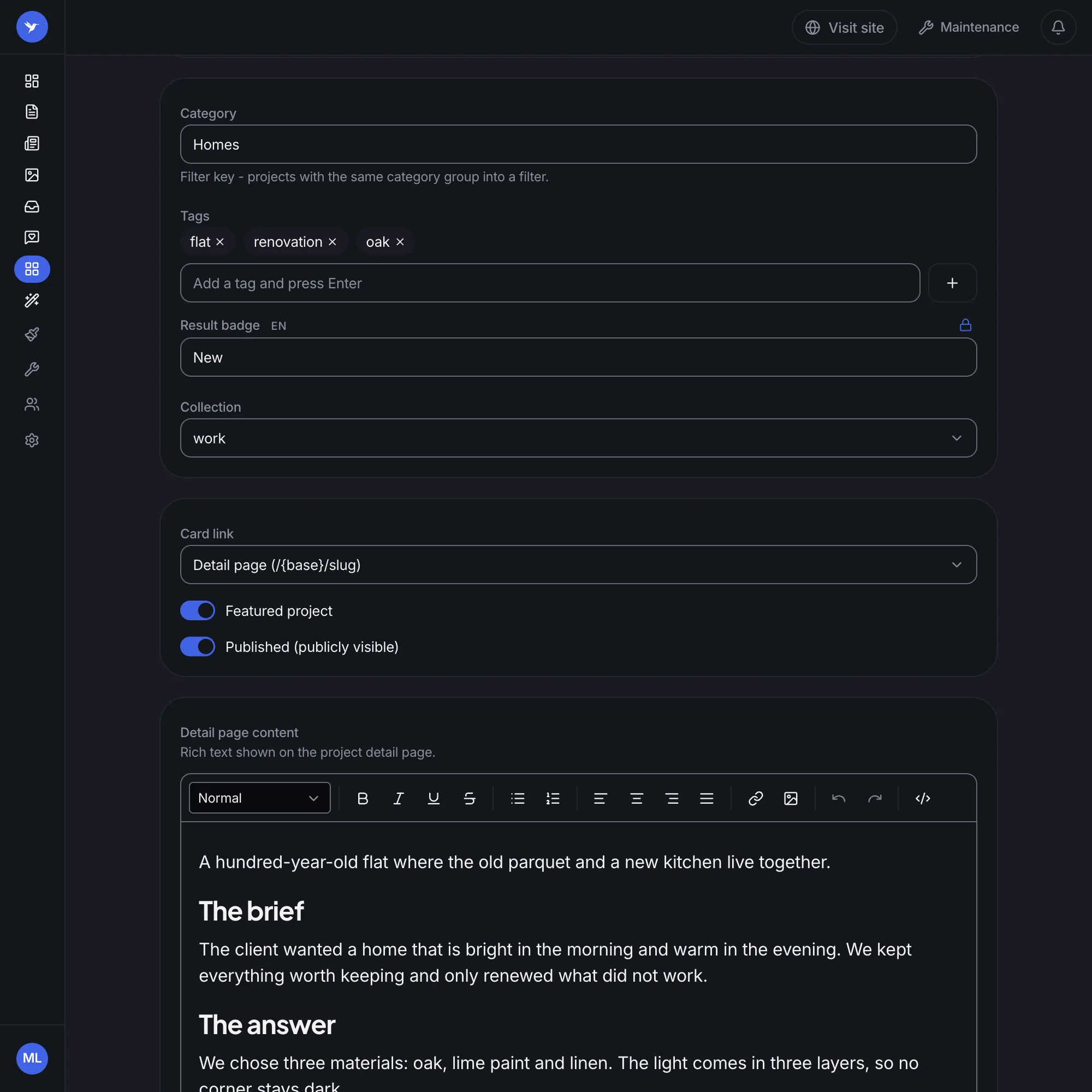Insert a numbered list
This screenshot has height=1092, width=1092.
553,798
